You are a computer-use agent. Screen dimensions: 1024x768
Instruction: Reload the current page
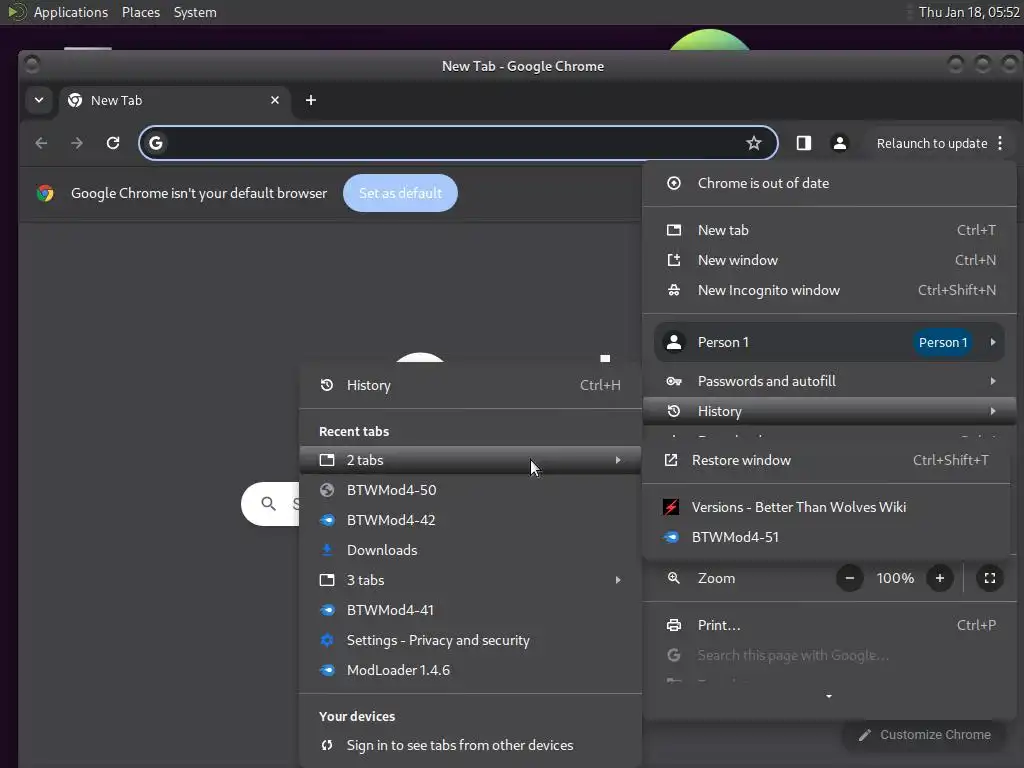pyautogui.click(x=113, y=143)
